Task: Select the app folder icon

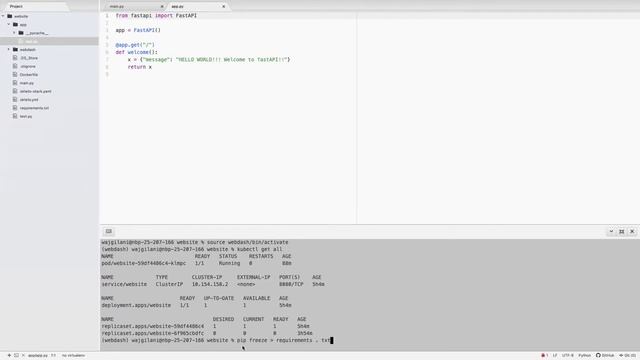Action: coord(16,24)
